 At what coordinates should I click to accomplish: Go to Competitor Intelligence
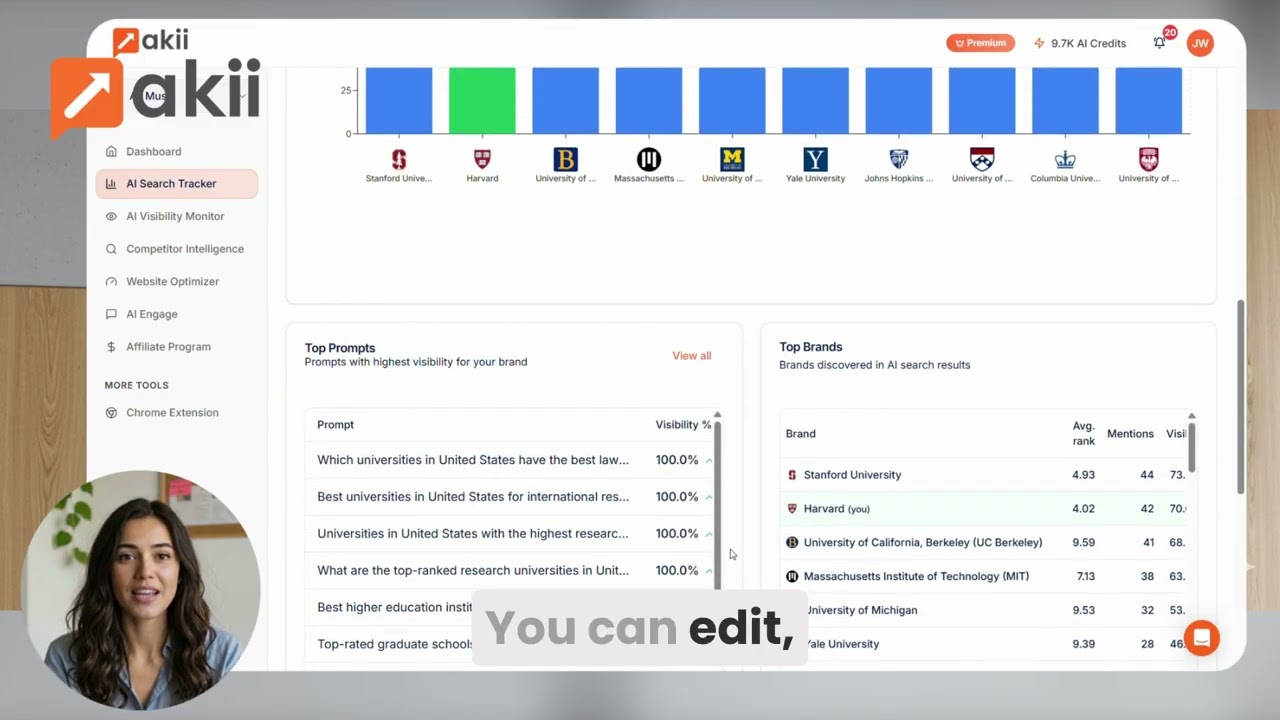coord(185,249)
